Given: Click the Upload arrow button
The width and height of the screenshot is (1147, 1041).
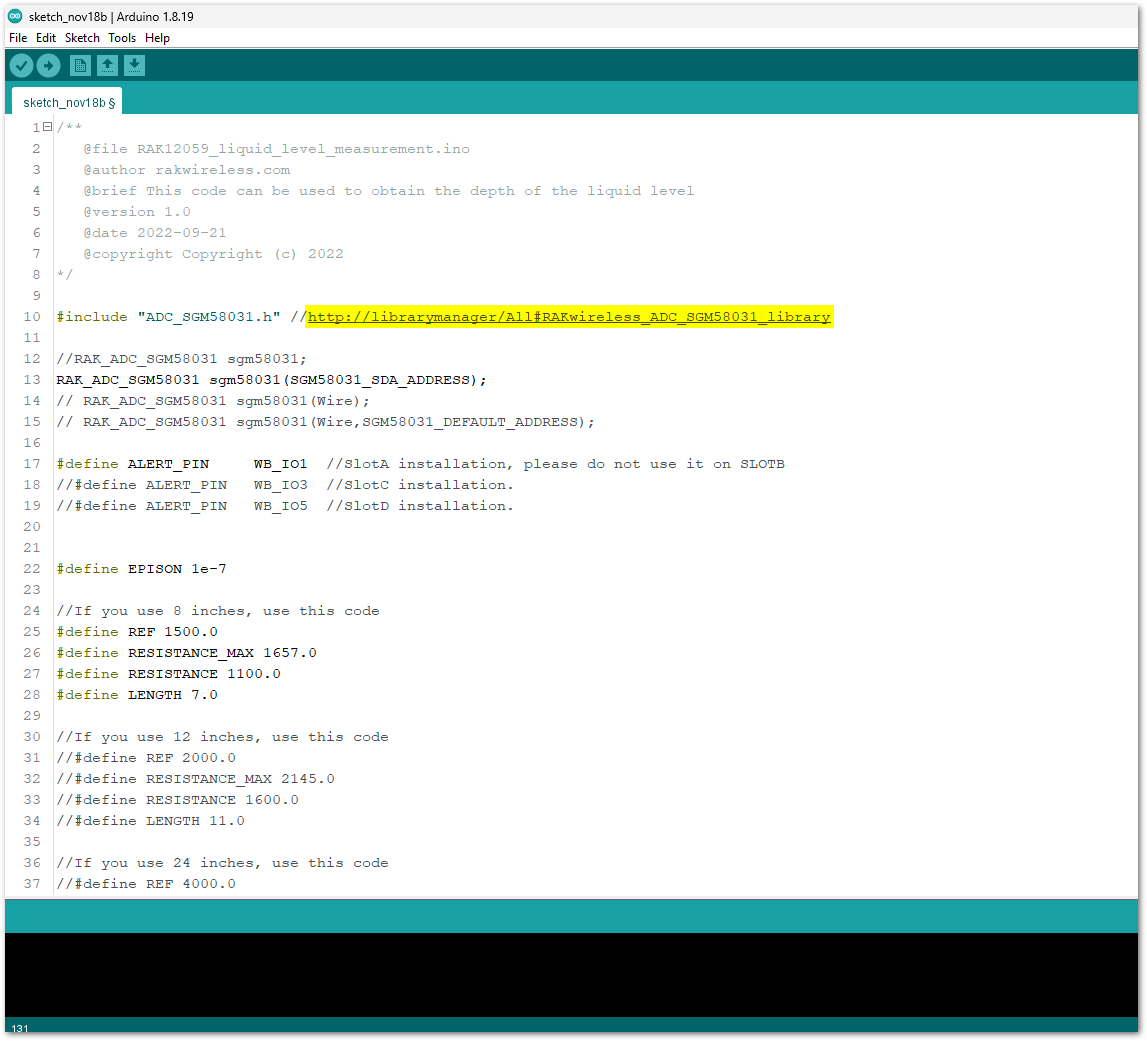Looking at the screenshot, I should (x=48, y=66).
